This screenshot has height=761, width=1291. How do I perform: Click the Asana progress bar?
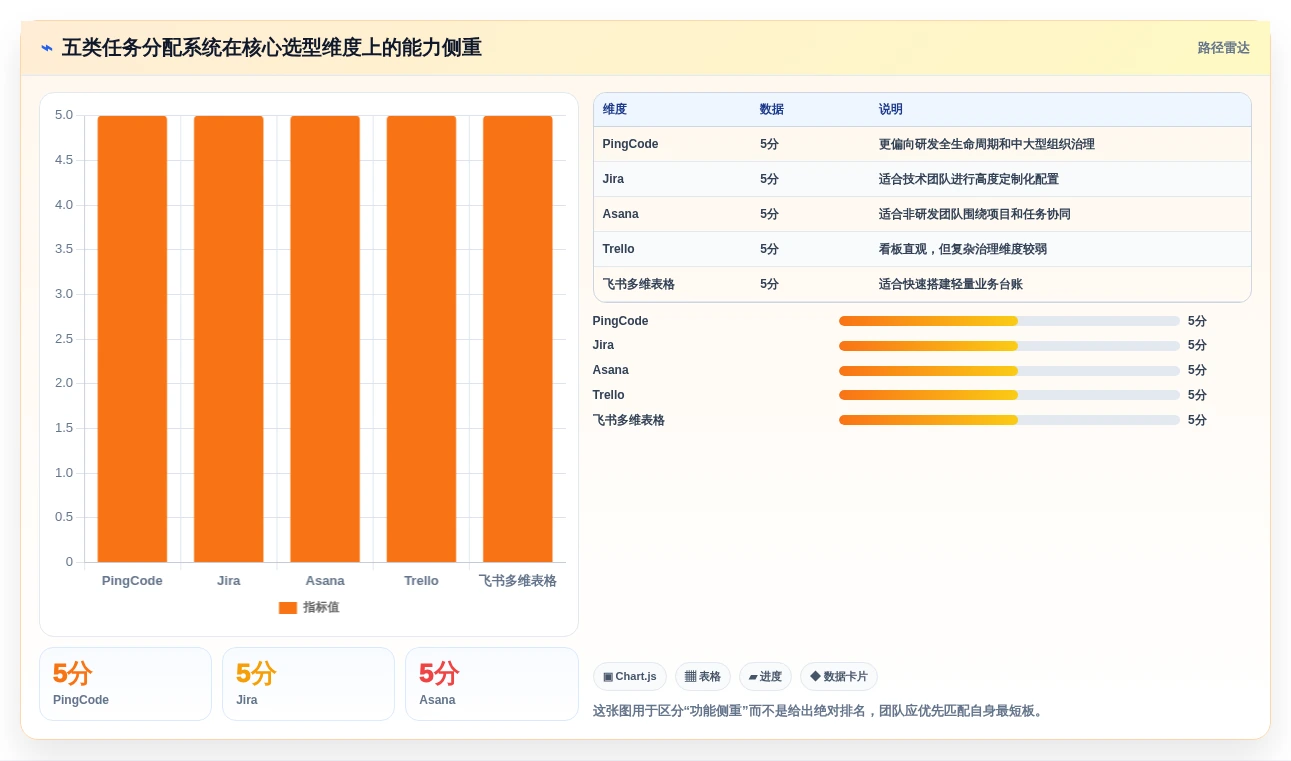click(x=1009, y=370)
